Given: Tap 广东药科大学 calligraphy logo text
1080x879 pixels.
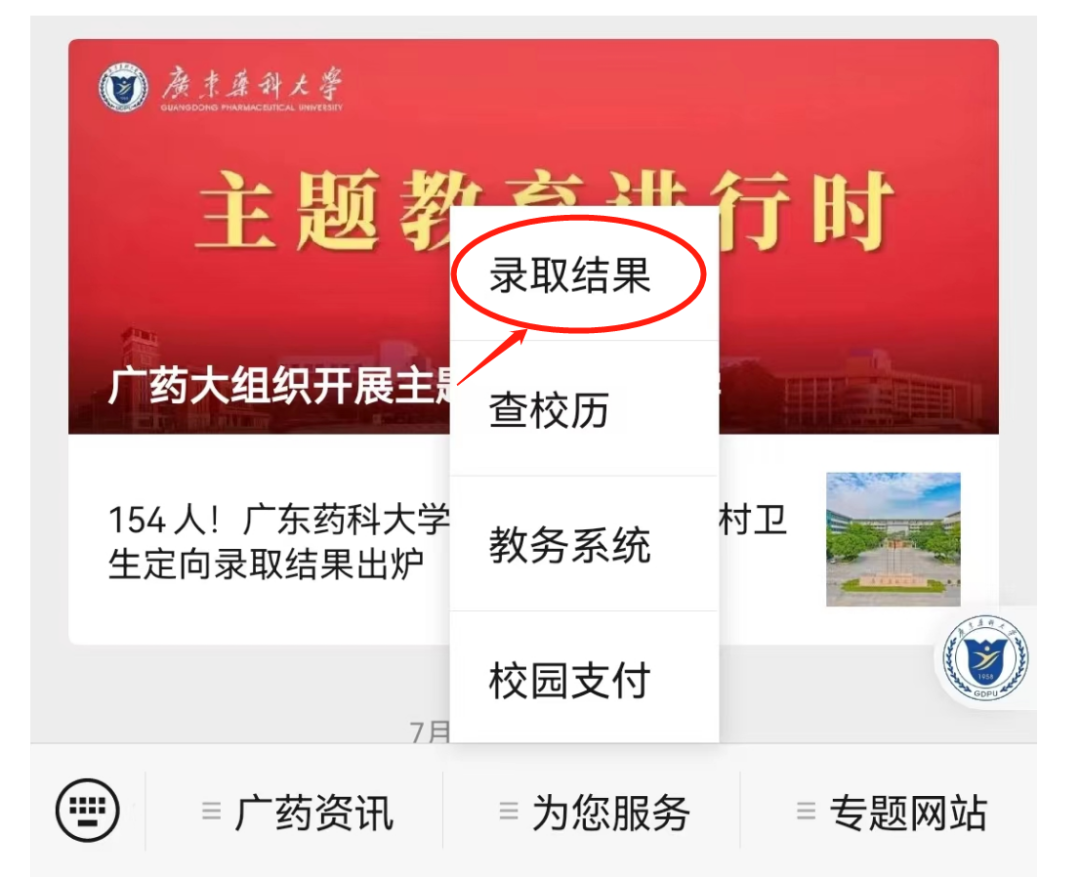Looking at the screenshot, I should (x=252, y=88).
